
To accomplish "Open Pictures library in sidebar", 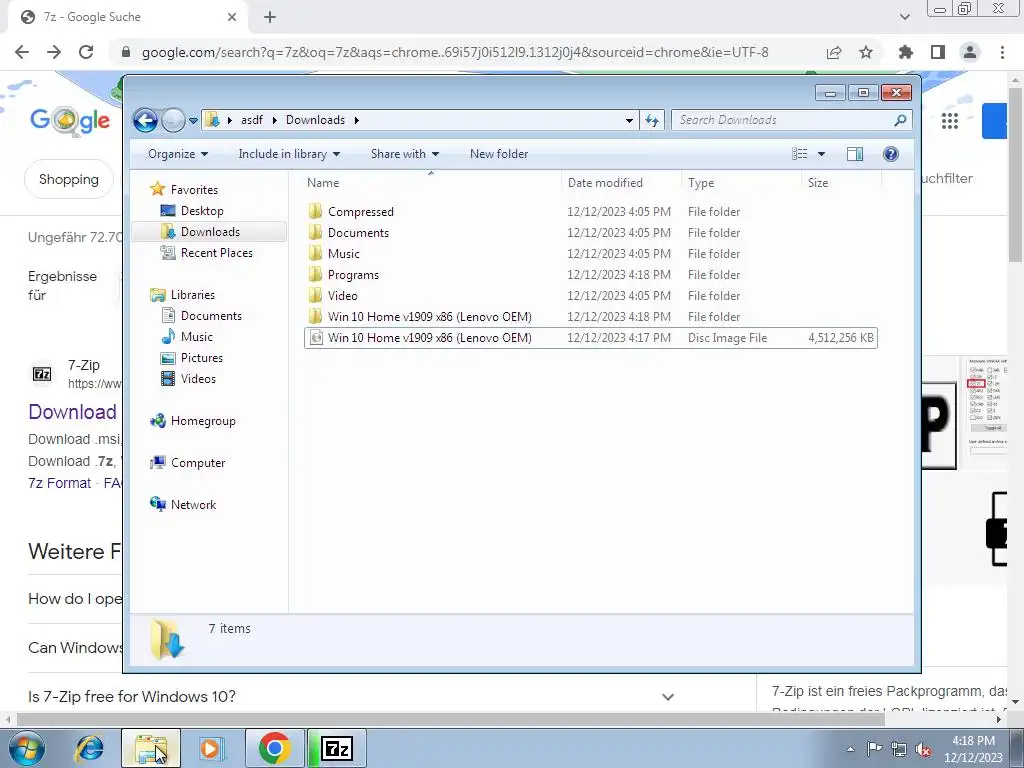I will [202, 358].
